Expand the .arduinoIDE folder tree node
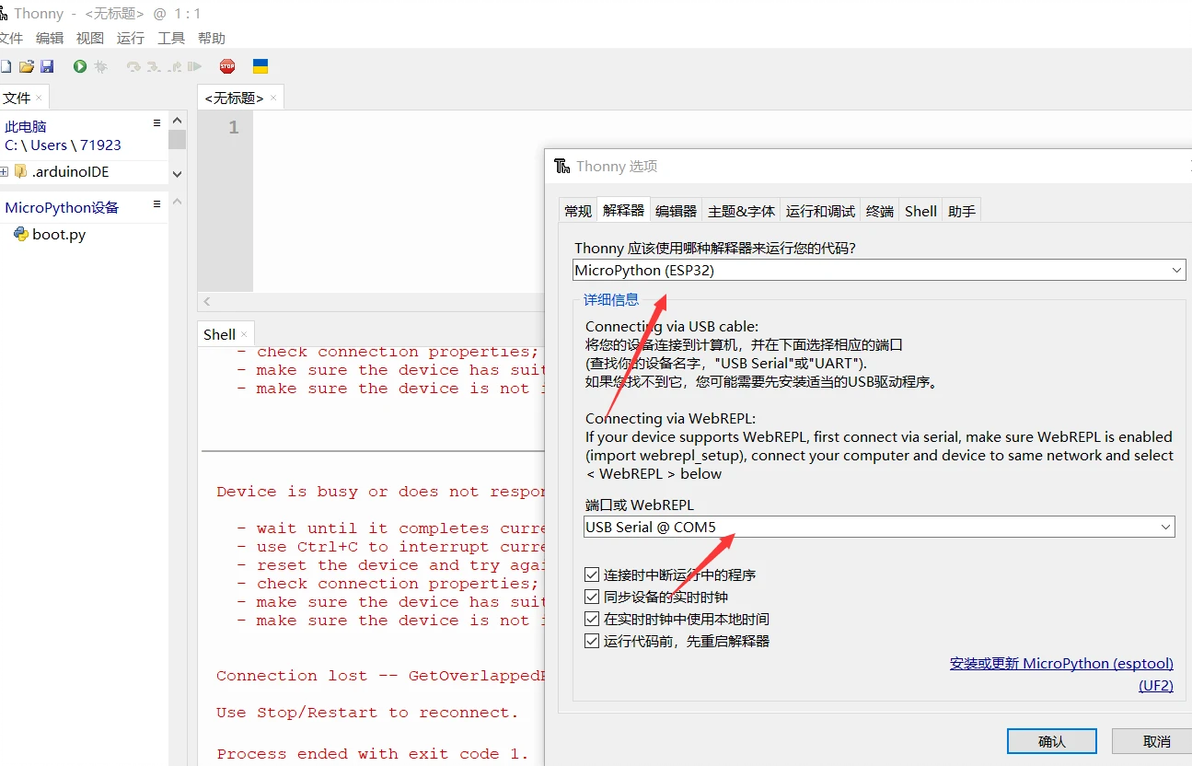1192x766 pixels. tap(4, 172)
